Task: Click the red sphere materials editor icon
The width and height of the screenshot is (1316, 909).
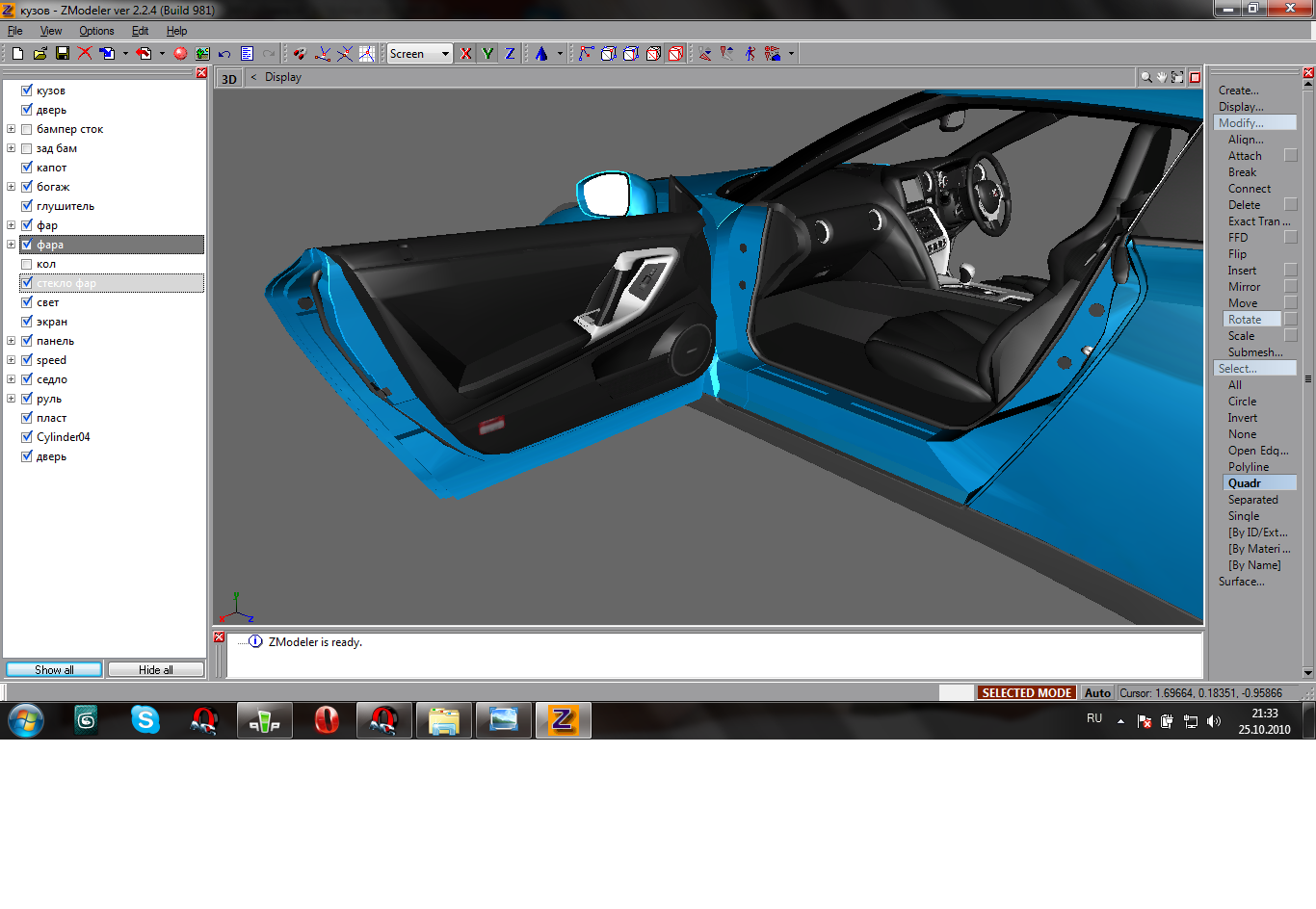Action: 180,54
